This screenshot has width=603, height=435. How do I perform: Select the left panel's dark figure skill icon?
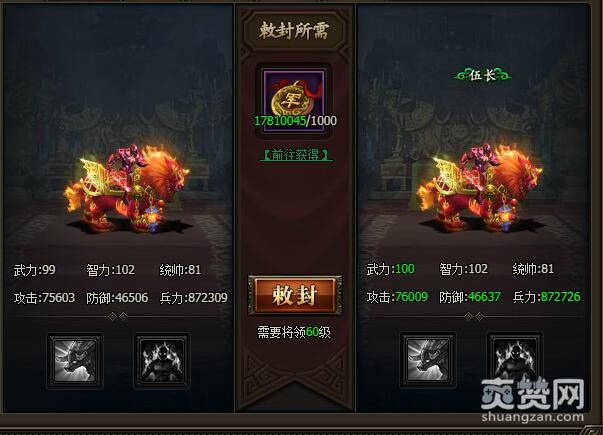point(162,360)
